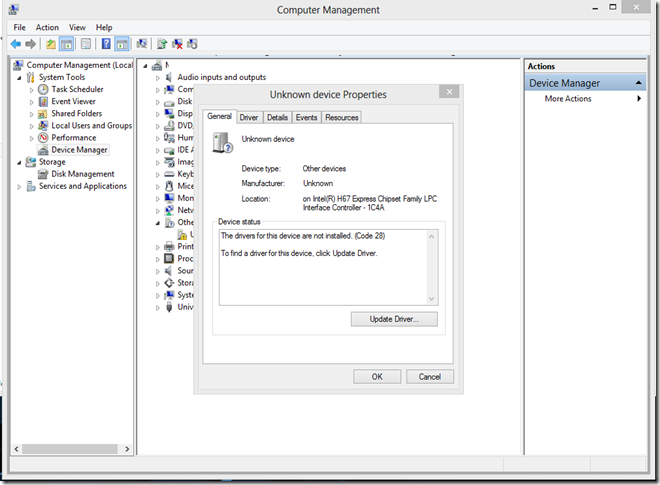Open the View menu
660x485 pixels.
pyautogui.click(x=77, y=27)
